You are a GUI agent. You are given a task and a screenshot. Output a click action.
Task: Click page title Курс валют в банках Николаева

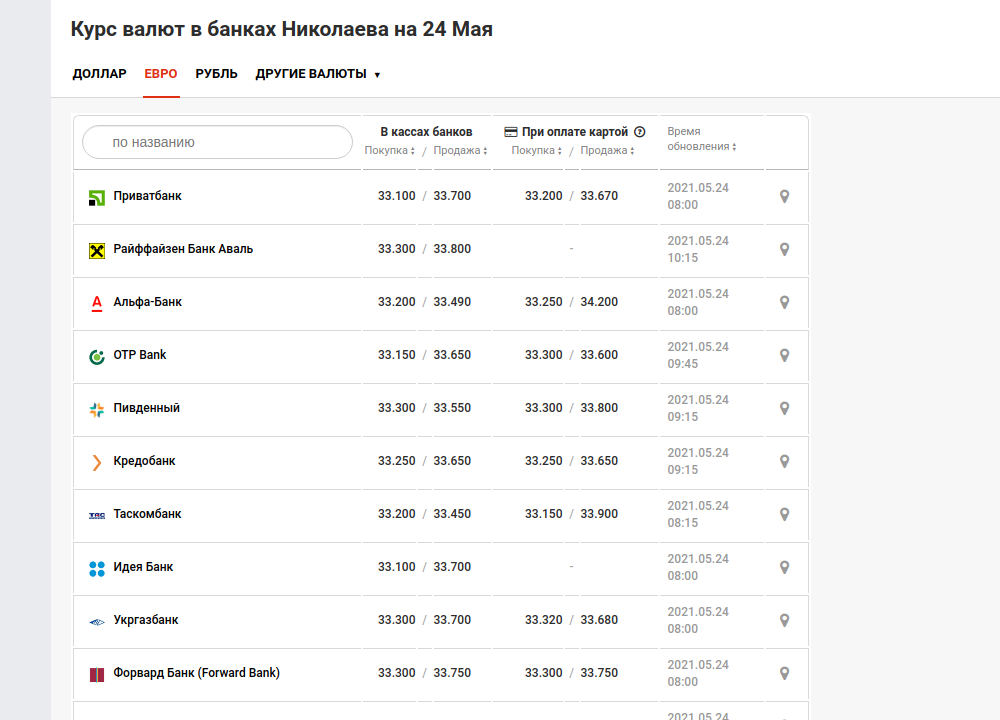pos(281,29)
